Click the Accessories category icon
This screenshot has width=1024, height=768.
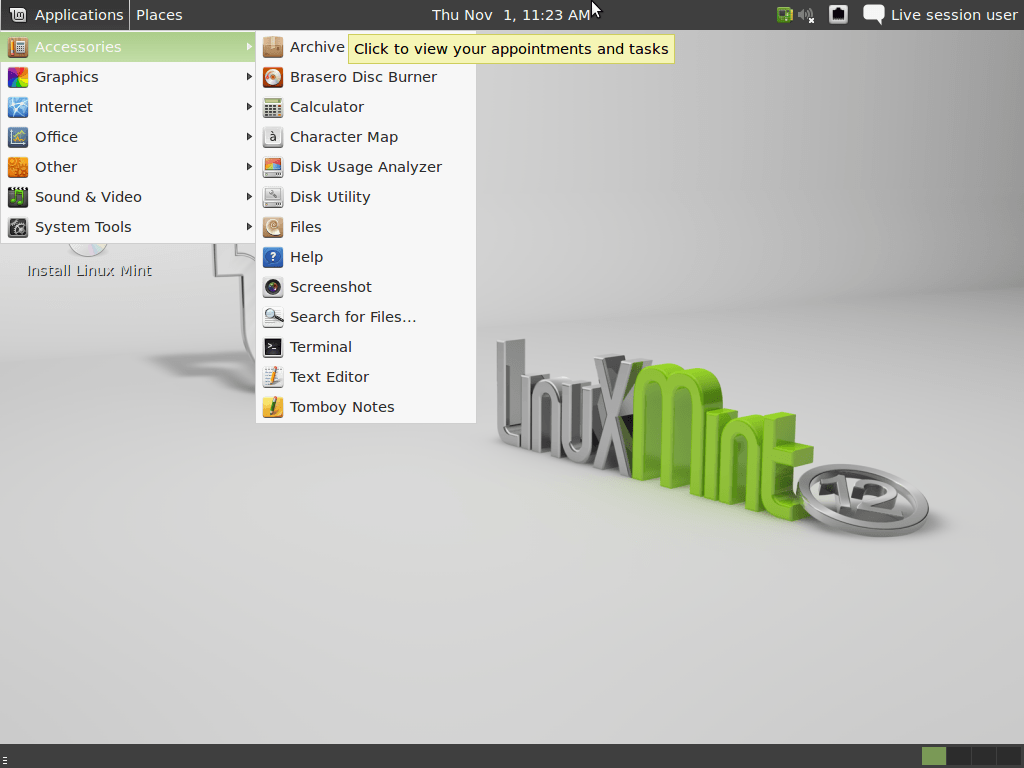coord(18,47)
